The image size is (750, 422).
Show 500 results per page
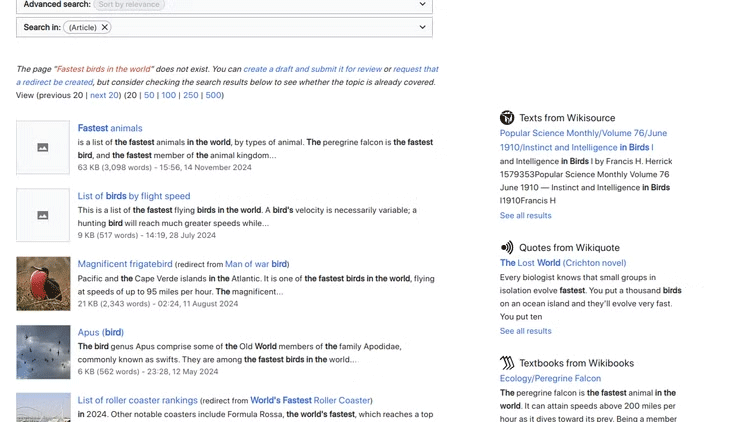tap(214, 96)
